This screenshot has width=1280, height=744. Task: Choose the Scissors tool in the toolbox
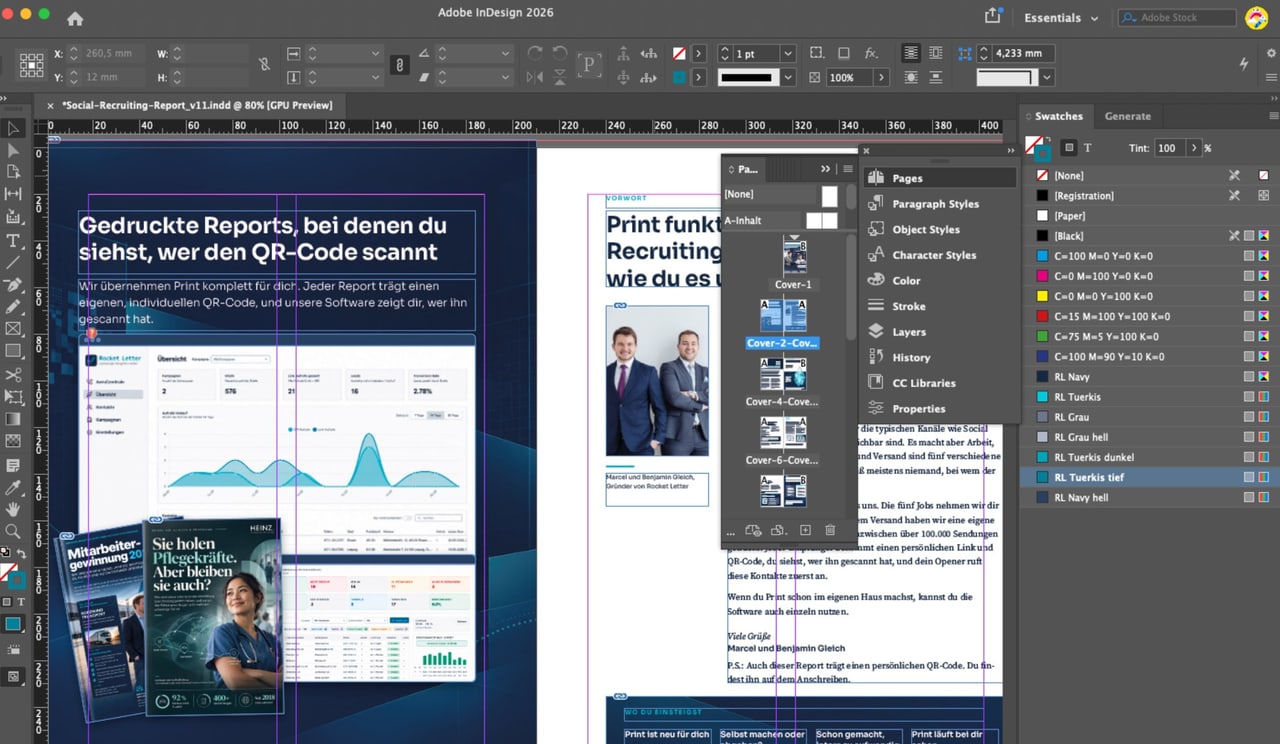point(14,375)
